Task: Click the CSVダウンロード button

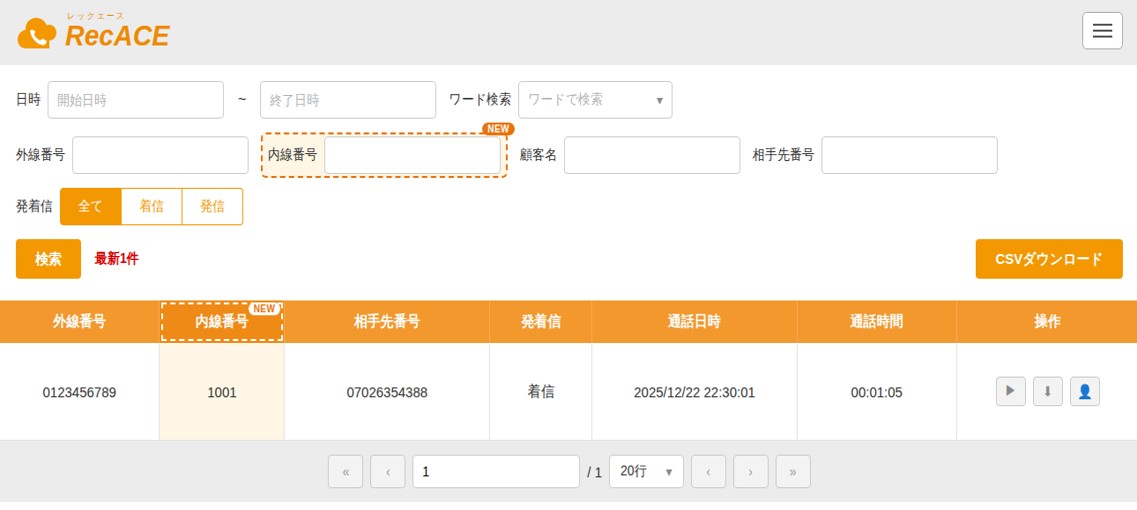Action: tap(1049, 259)
